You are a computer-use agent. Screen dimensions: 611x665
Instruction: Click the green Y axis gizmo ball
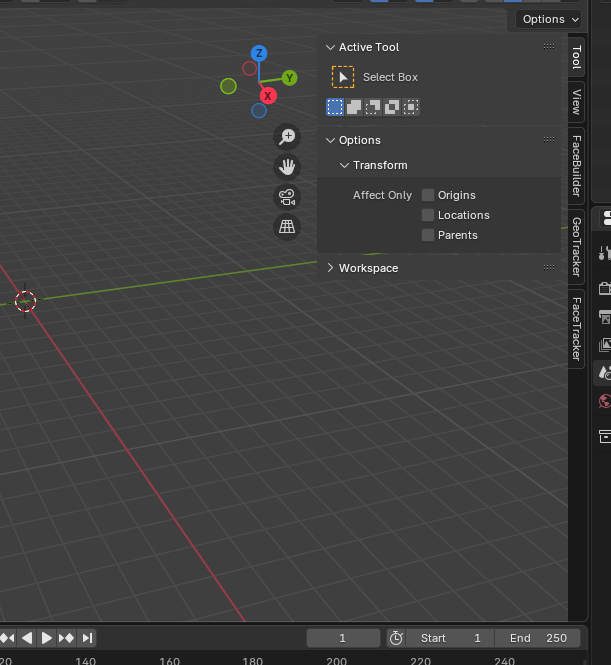(289, 77)
